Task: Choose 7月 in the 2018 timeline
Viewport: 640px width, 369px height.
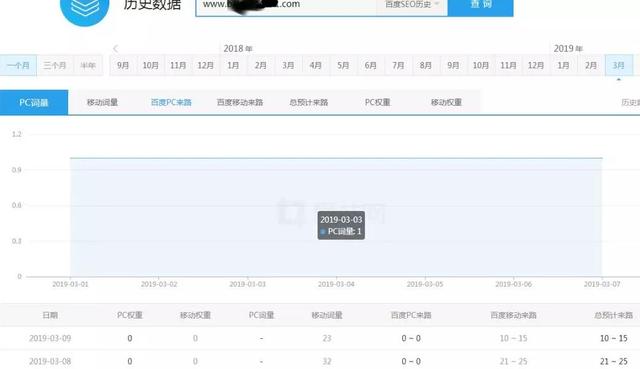Action: click(x=398, y=65)
